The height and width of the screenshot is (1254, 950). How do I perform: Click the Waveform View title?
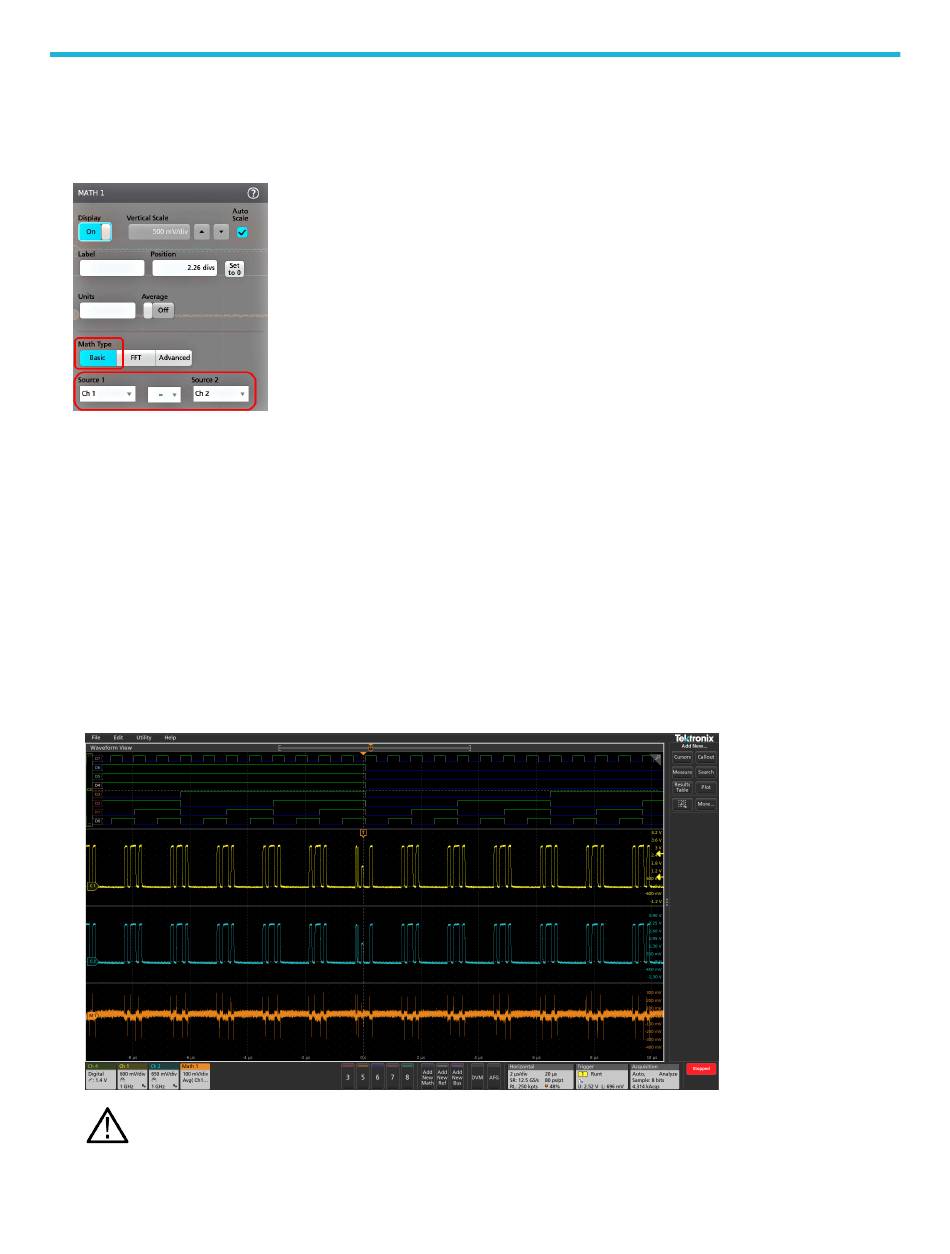click(111, 747)
